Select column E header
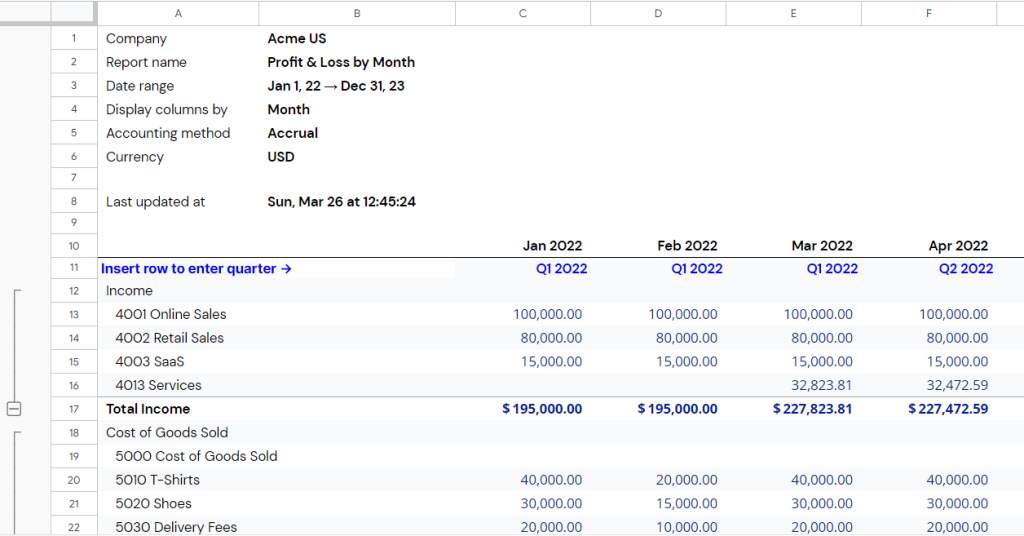Image resolution: width=1024 pixels, height=536 pixels. [793, 13]
